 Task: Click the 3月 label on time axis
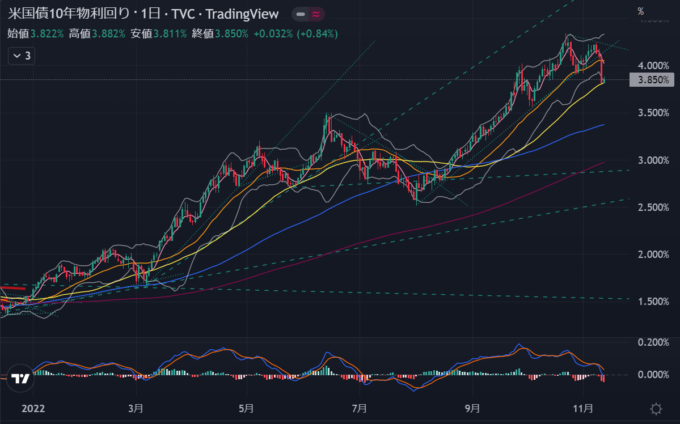coord(135,408)
